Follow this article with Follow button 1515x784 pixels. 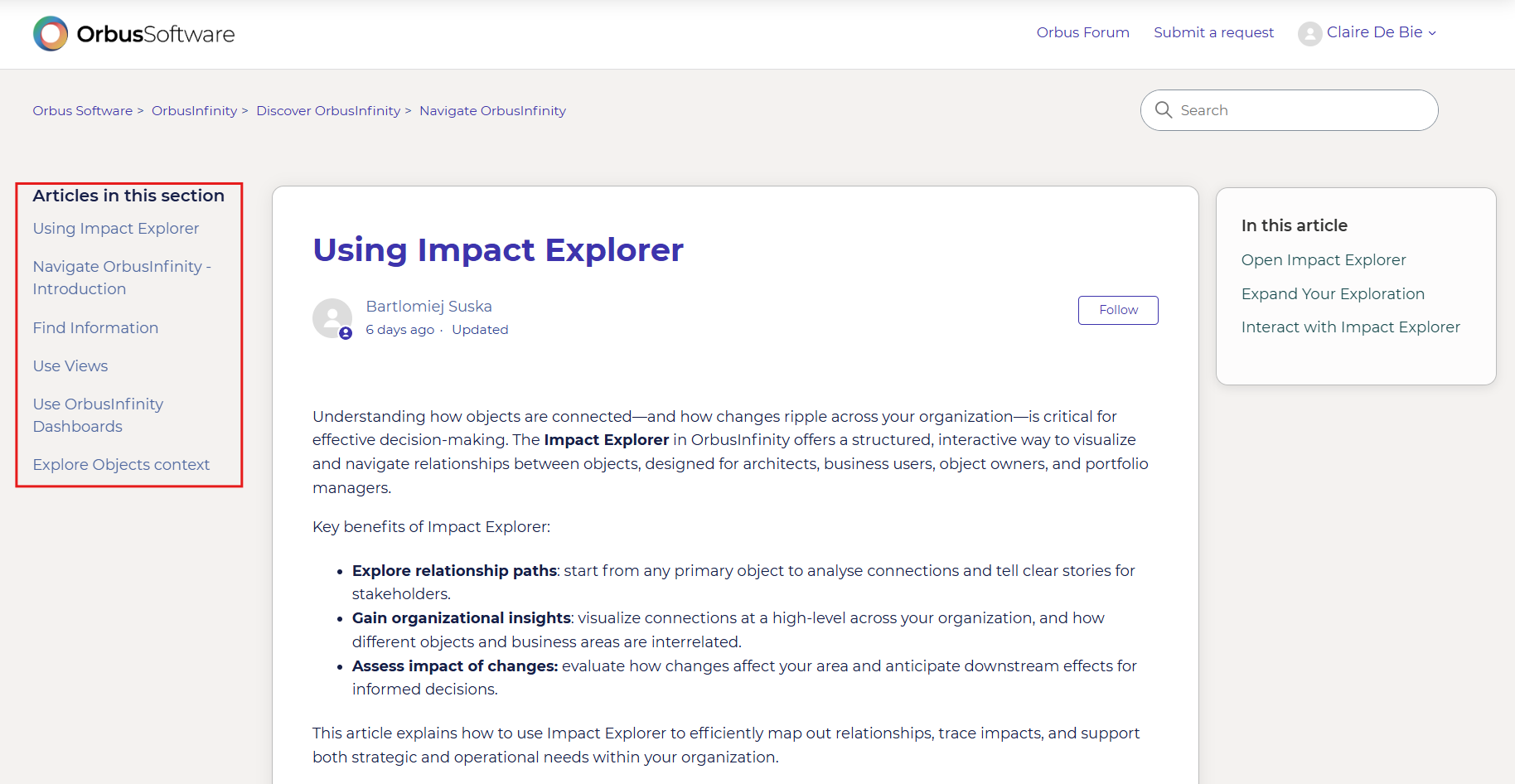(1118, 310)
